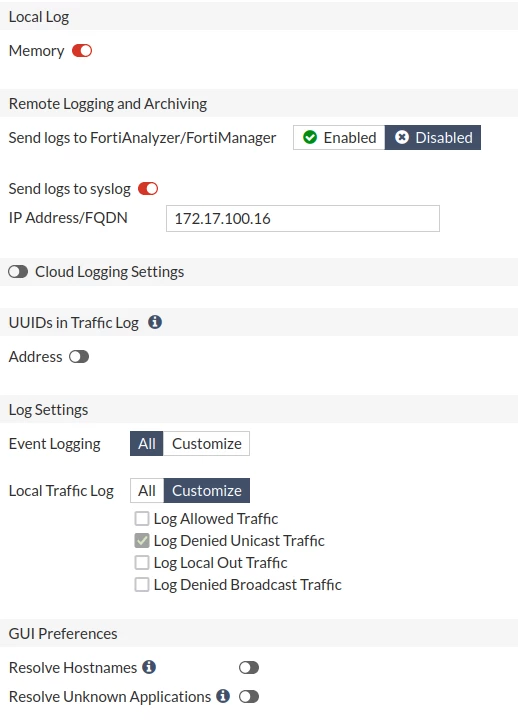The width and height of the screenshot is (518, 726).
Task: Enable the Resolve Hostnames toggle
Action: (249, 668)
